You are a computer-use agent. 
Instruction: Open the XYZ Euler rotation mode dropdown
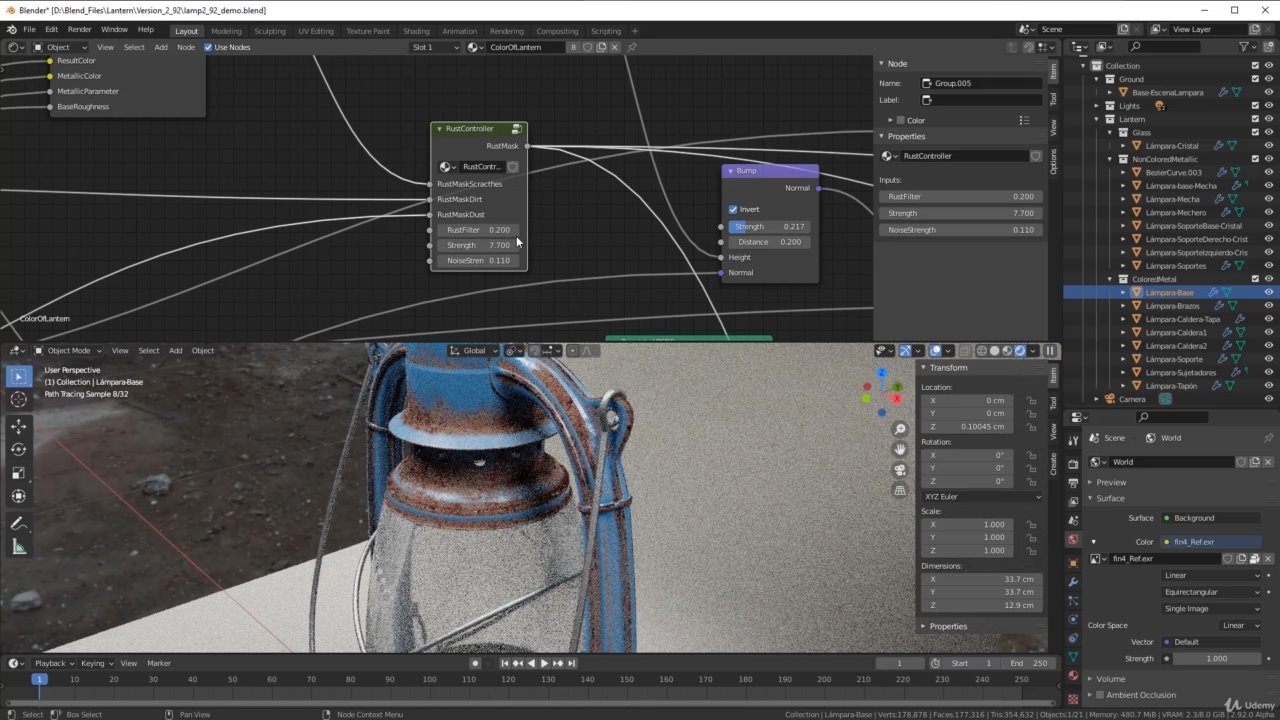click(981, 496)
